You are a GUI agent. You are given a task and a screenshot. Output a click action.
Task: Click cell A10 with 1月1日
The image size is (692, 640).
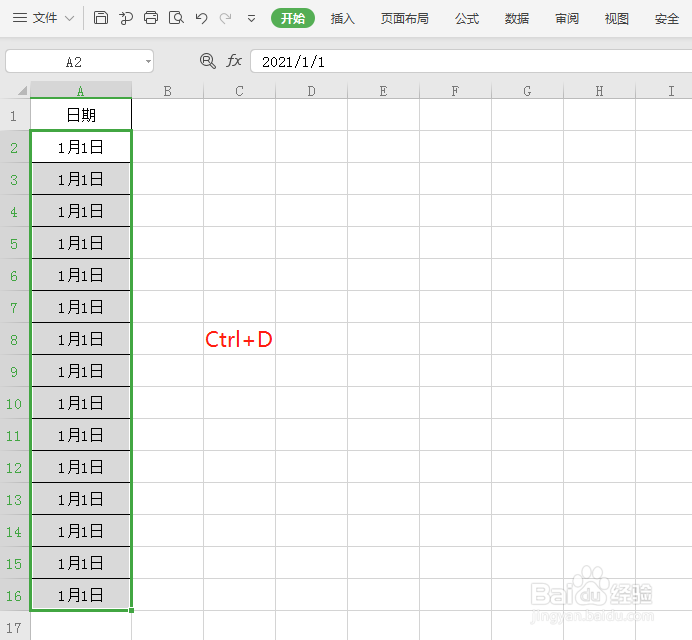pyautogui.click(x=81, y=403)
